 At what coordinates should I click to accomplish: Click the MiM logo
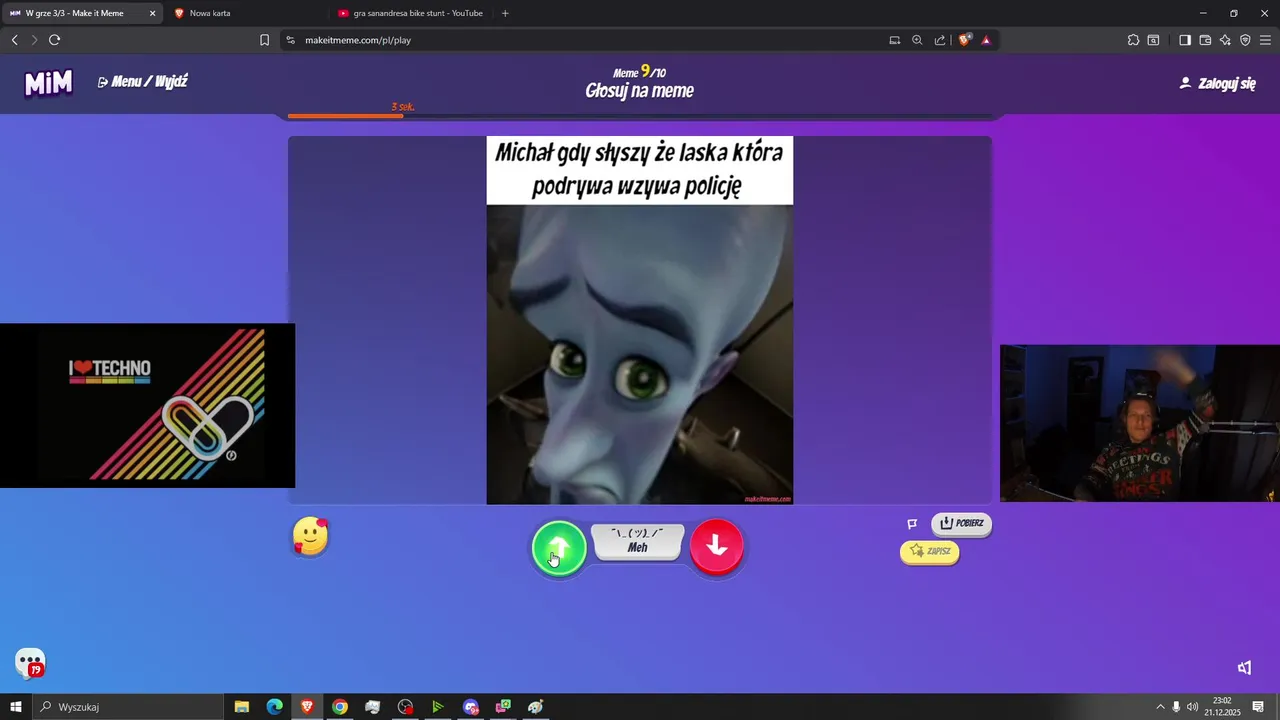click(x=48, y=83)
